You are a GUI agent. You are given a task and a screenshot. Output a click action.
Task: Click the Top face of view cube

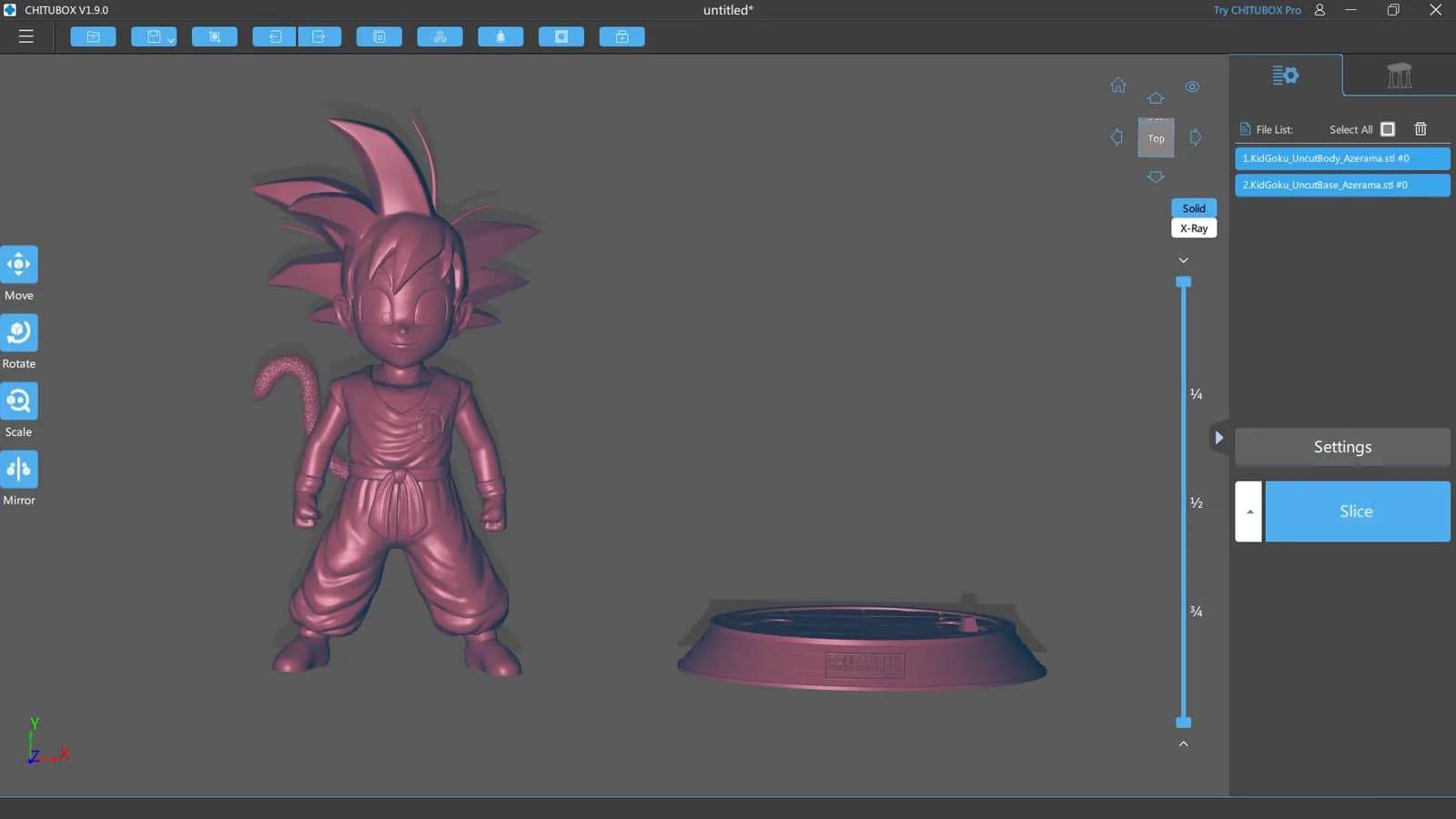pyautogui.click(x=1156, y=138)
